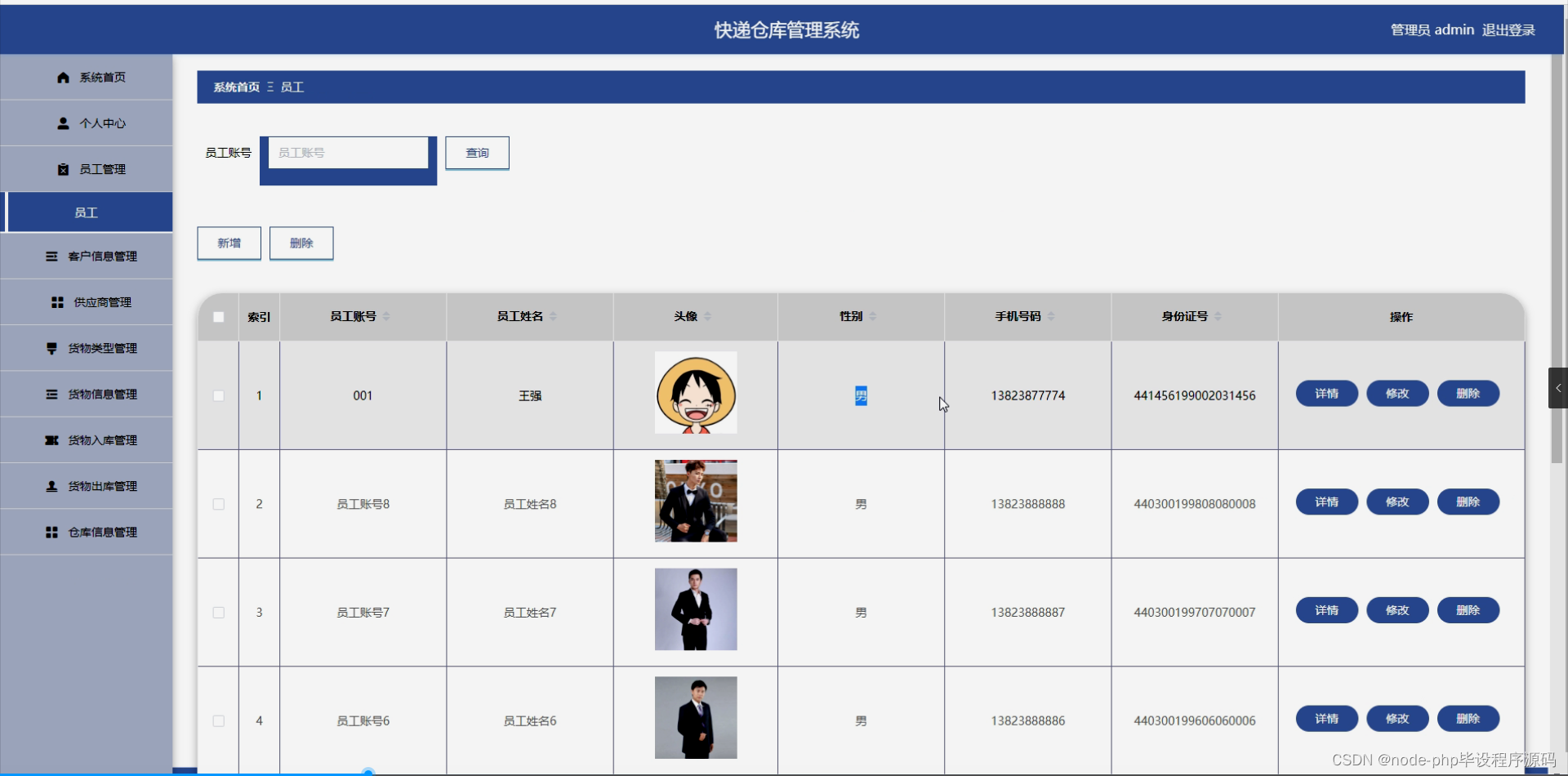The height and width of the screenshot is (776, 1568).
Task: Open 系统首页 from the breadcrumb bar
Action: [235, 87]
